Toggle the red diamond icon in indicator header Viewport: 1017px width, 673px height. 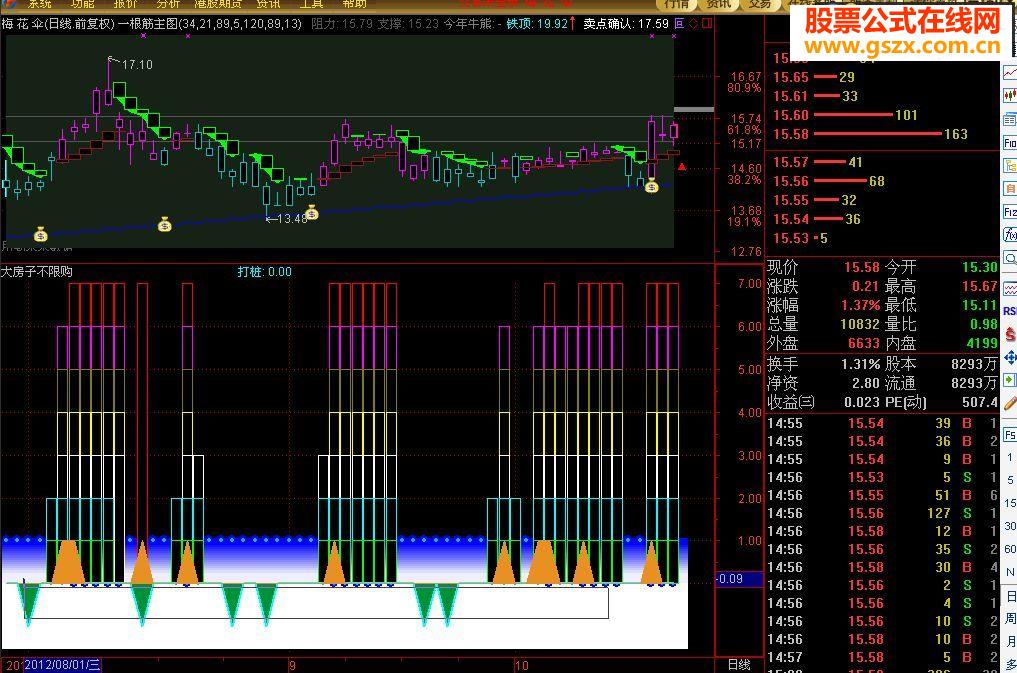(693, 23)
